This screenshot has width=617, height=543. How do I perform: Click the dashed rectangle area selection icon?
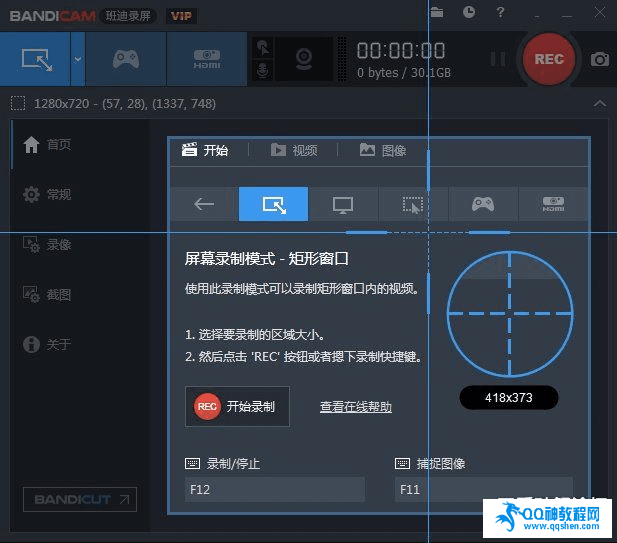tap(18, 103)
